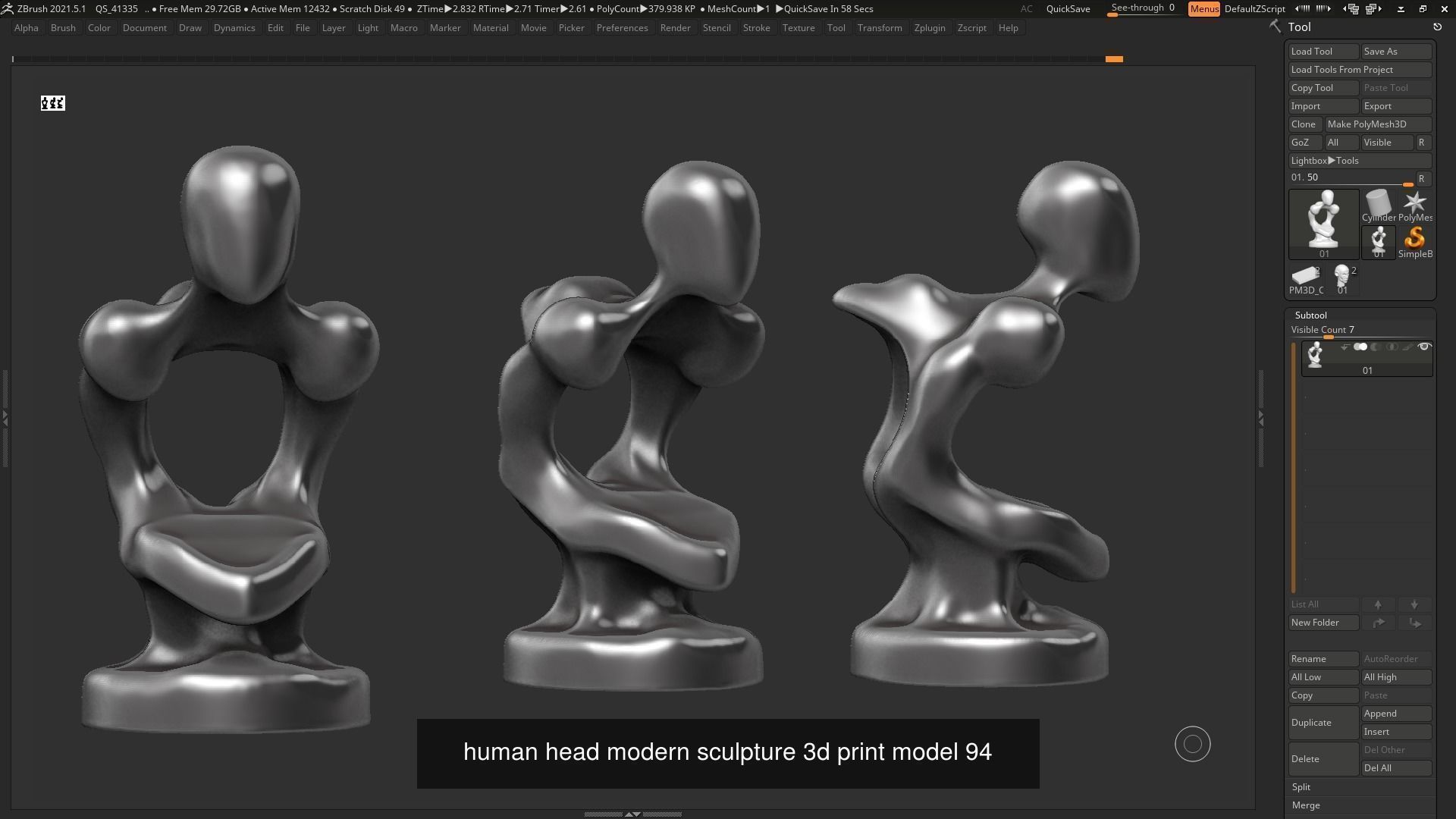
Task: Select the PM3D_C cube tool thumbnail
Action: click(1306, 280)
